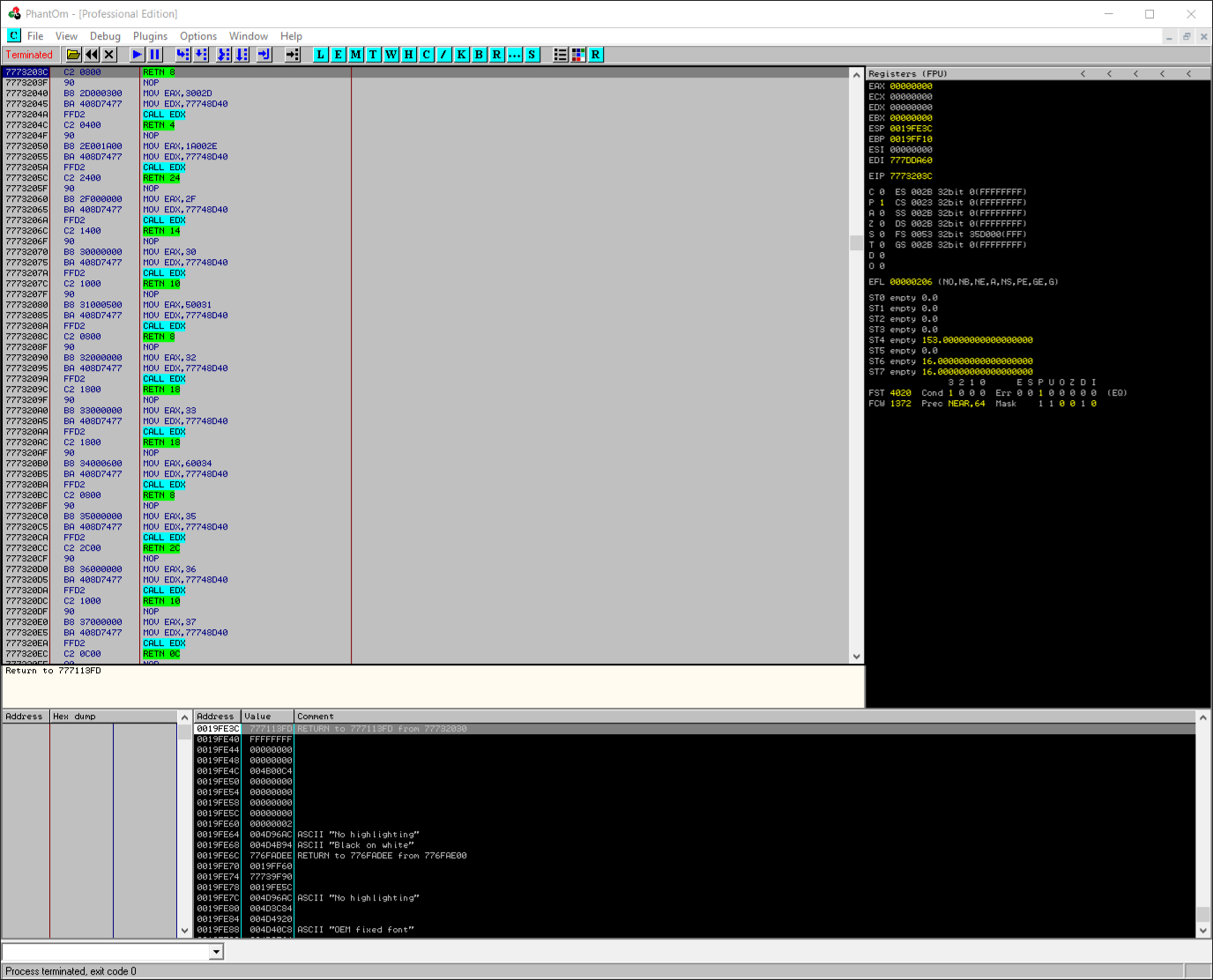Open the View menu
The image size is (1213, 980).
point(66,36)
